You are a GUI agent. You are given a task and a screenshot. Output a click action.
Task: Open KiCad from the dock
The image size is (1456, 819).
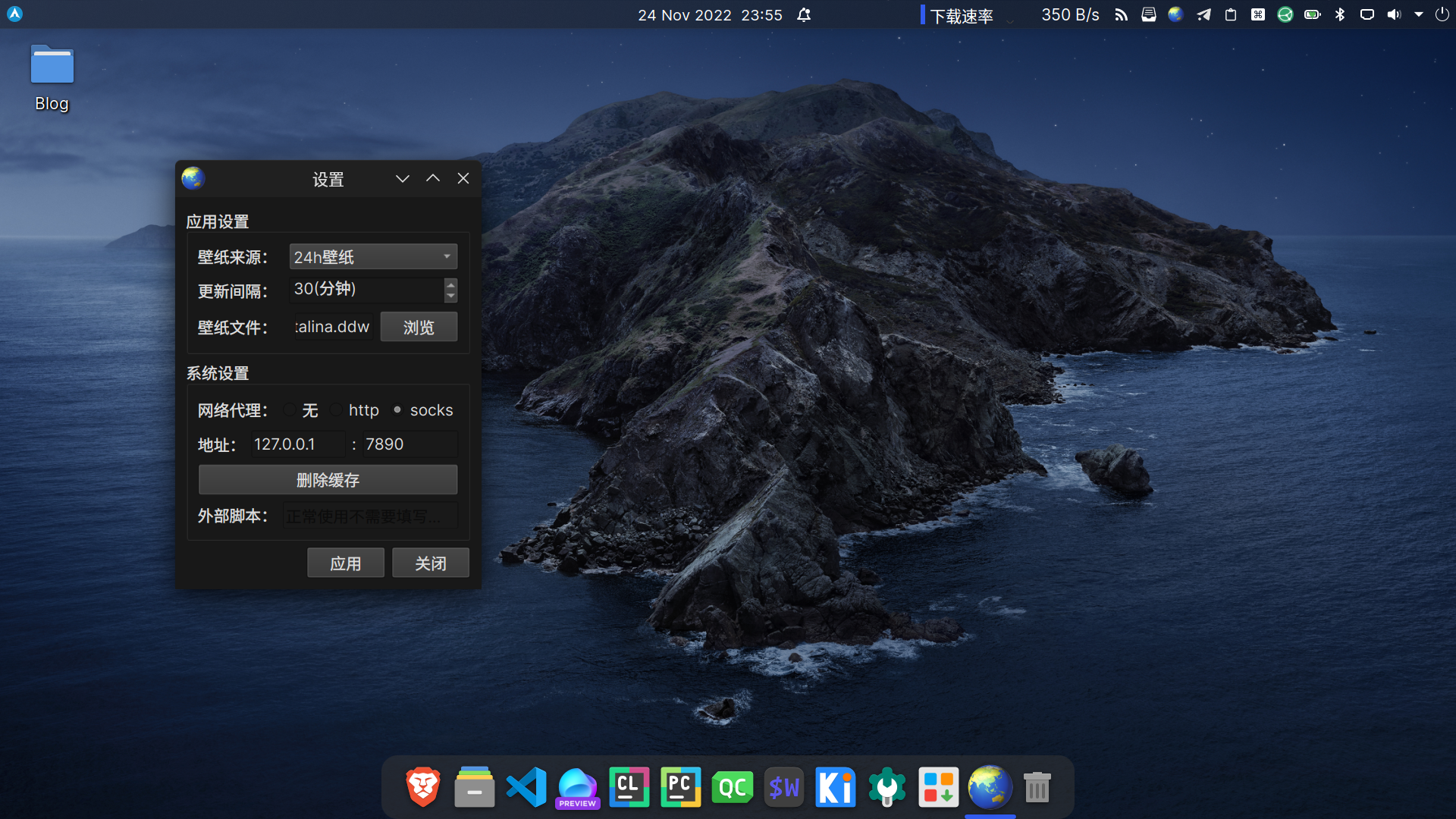tap(835, 787)
